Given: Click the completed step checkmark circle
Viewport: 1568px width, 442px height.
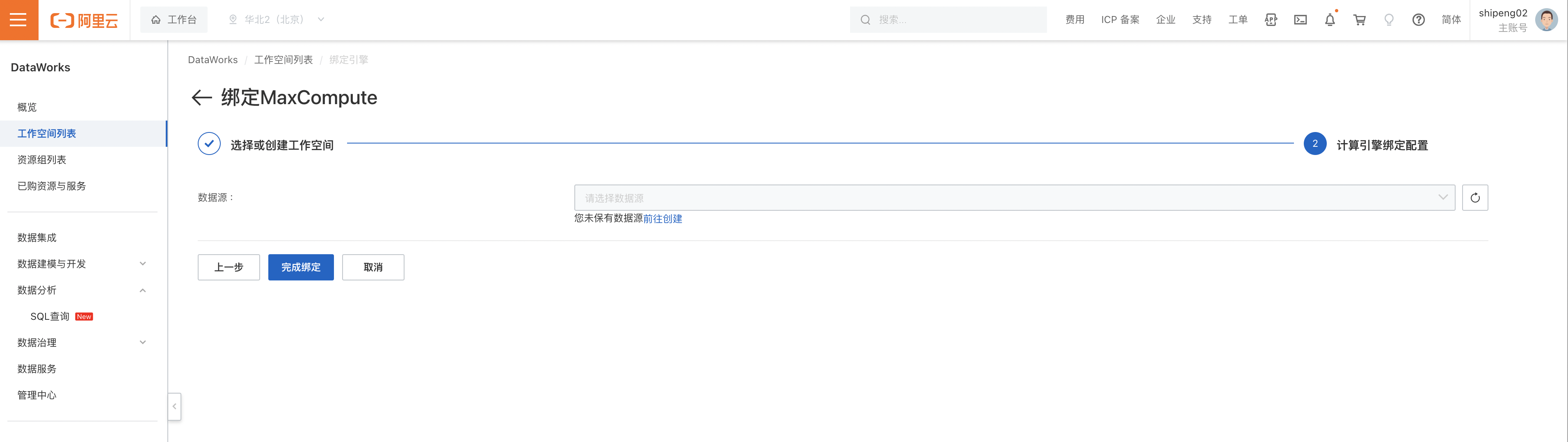Looking at the screenshot, I should click(x=209, y=144).
